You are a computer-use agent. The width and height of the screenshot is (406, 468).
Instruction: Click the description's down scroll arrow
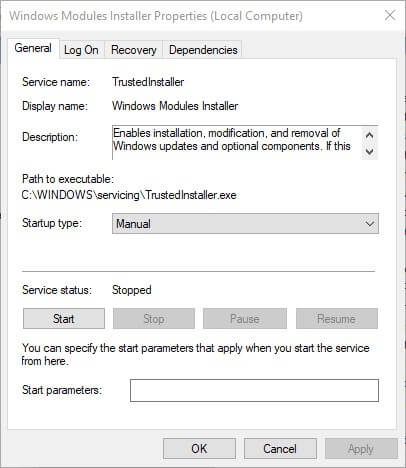tap(369, 152)
